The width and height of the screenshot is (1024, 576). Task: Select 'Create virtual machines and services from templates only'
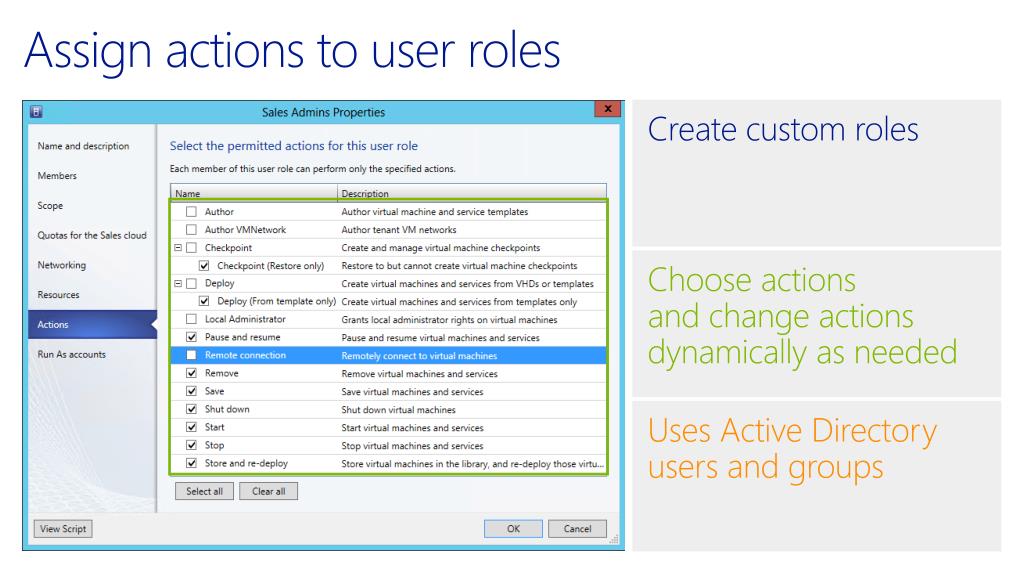459,302
